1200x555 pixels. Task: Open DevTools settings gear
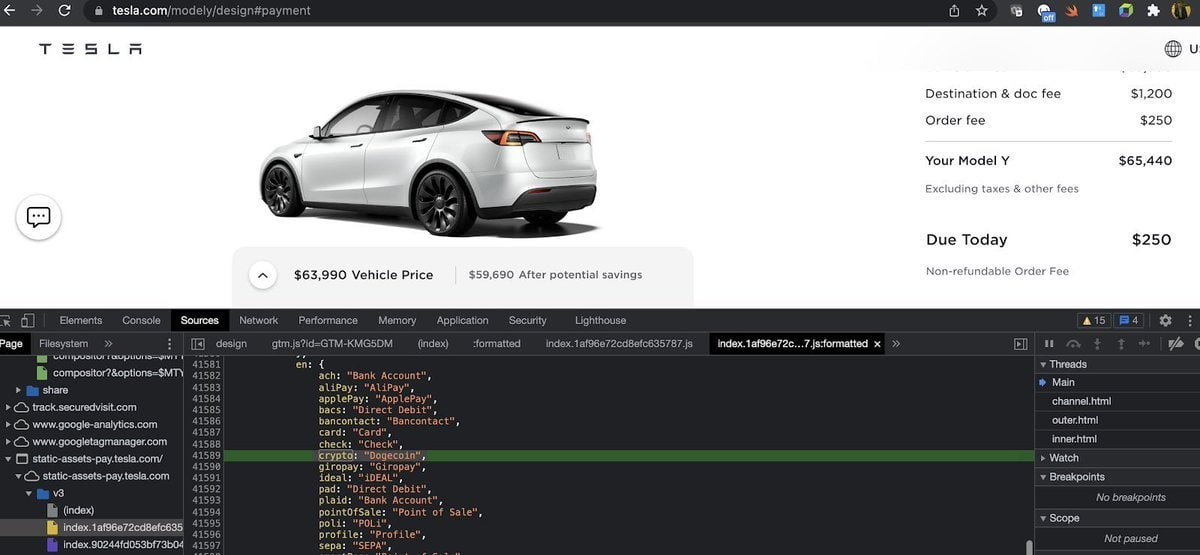tap(1165, 321)
